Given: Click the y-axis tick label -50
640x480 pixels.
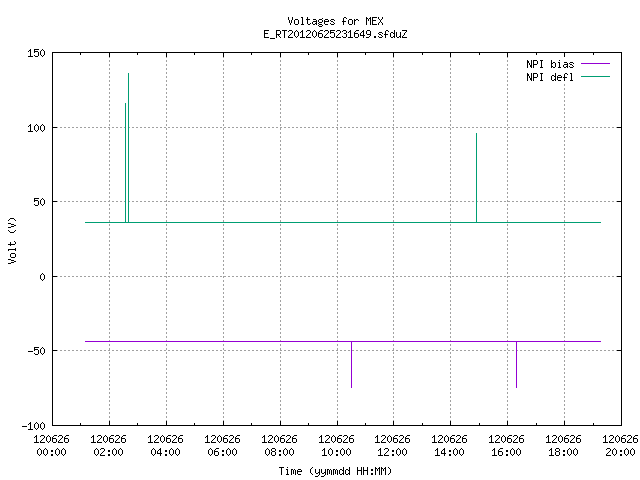Looking at the screenshot, I should coord(36,351).
